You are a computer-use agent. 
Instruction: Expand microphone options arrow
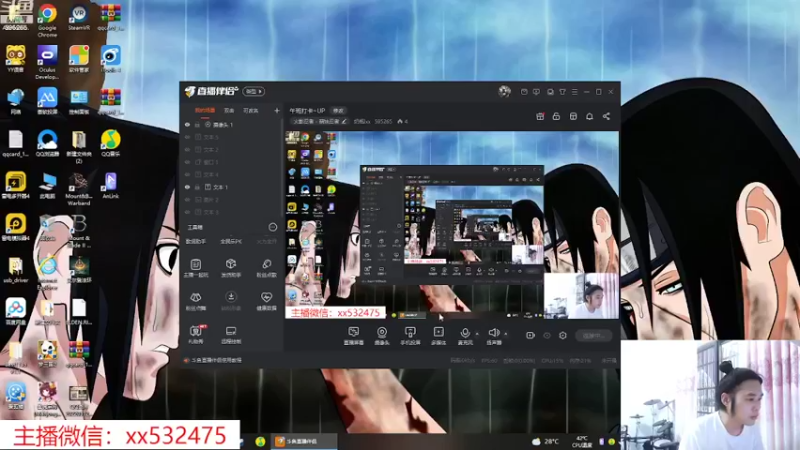[477, 334]
